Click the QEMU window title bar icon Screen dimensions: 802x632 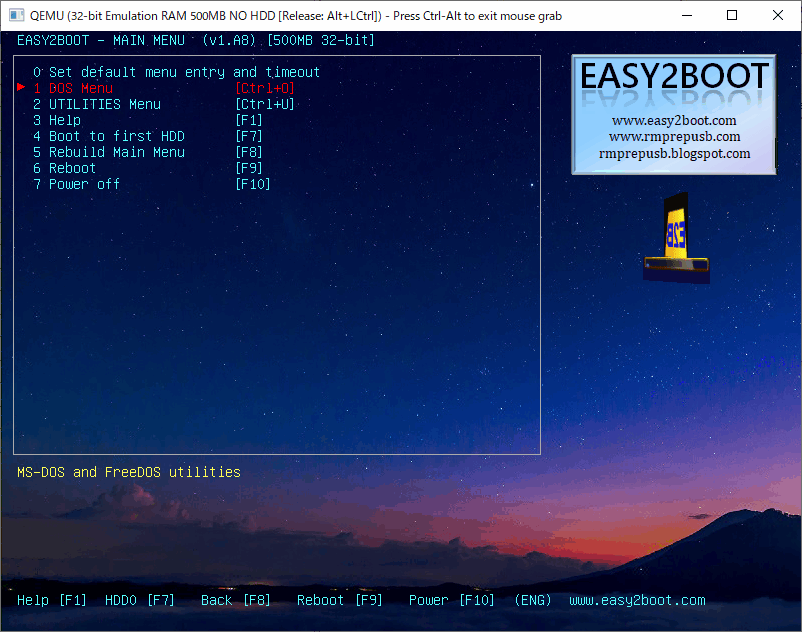tap(16, 15)
